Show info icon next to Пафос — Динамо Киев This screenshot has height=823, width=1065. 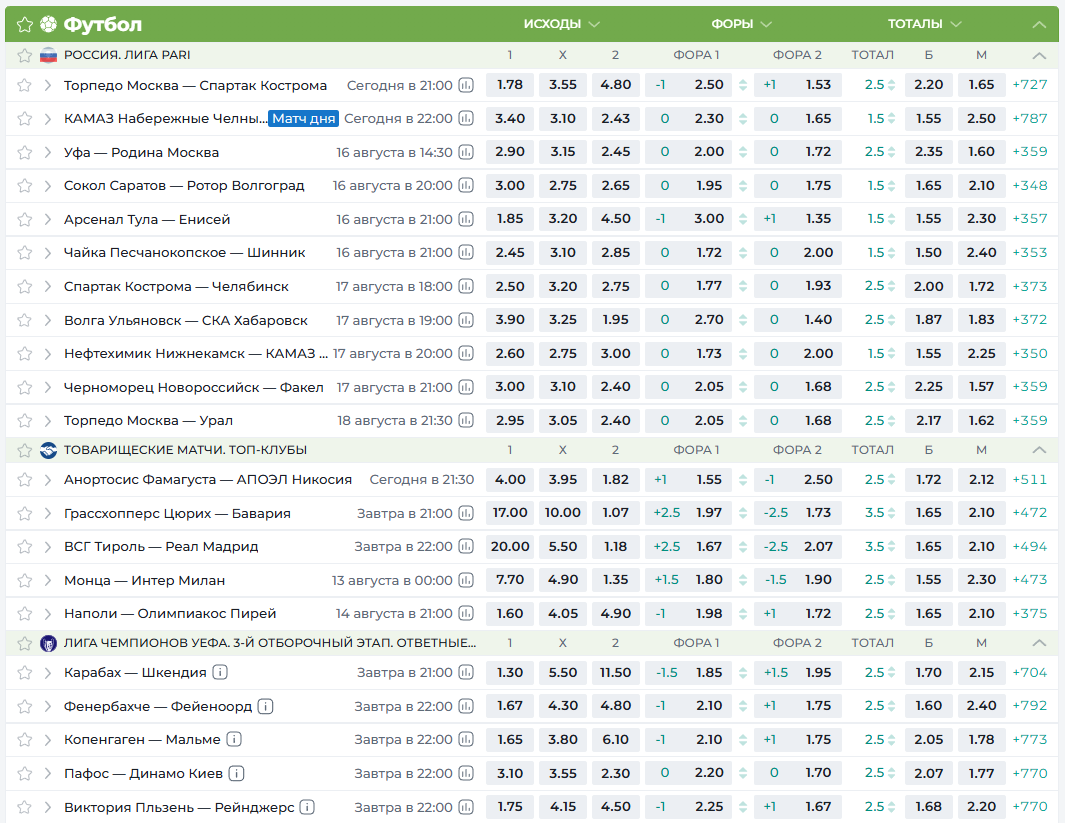pos(236,773)
